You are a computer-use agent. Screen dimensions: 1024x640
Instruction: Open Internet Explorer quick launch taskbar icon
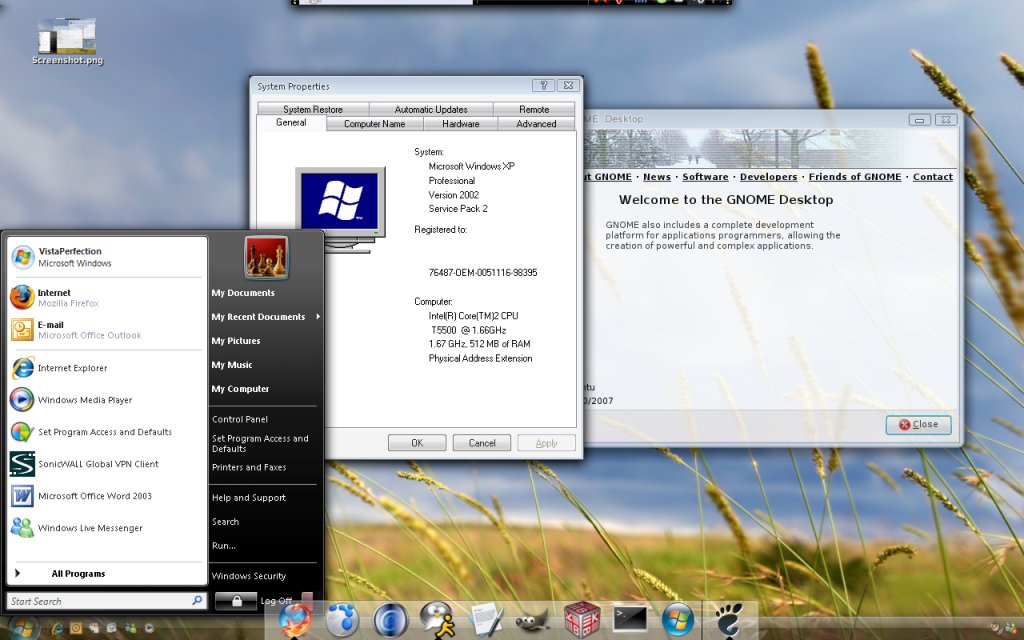[x=57, y=628]
